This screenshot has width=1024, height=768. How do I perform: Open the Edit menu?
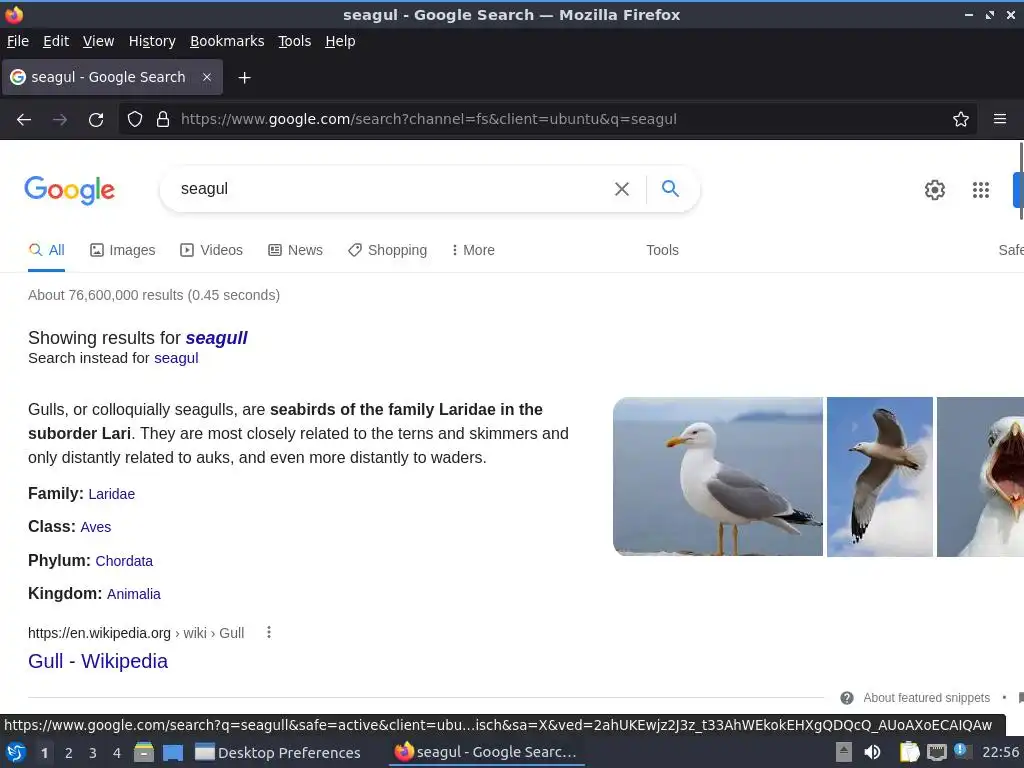[56, 41]
